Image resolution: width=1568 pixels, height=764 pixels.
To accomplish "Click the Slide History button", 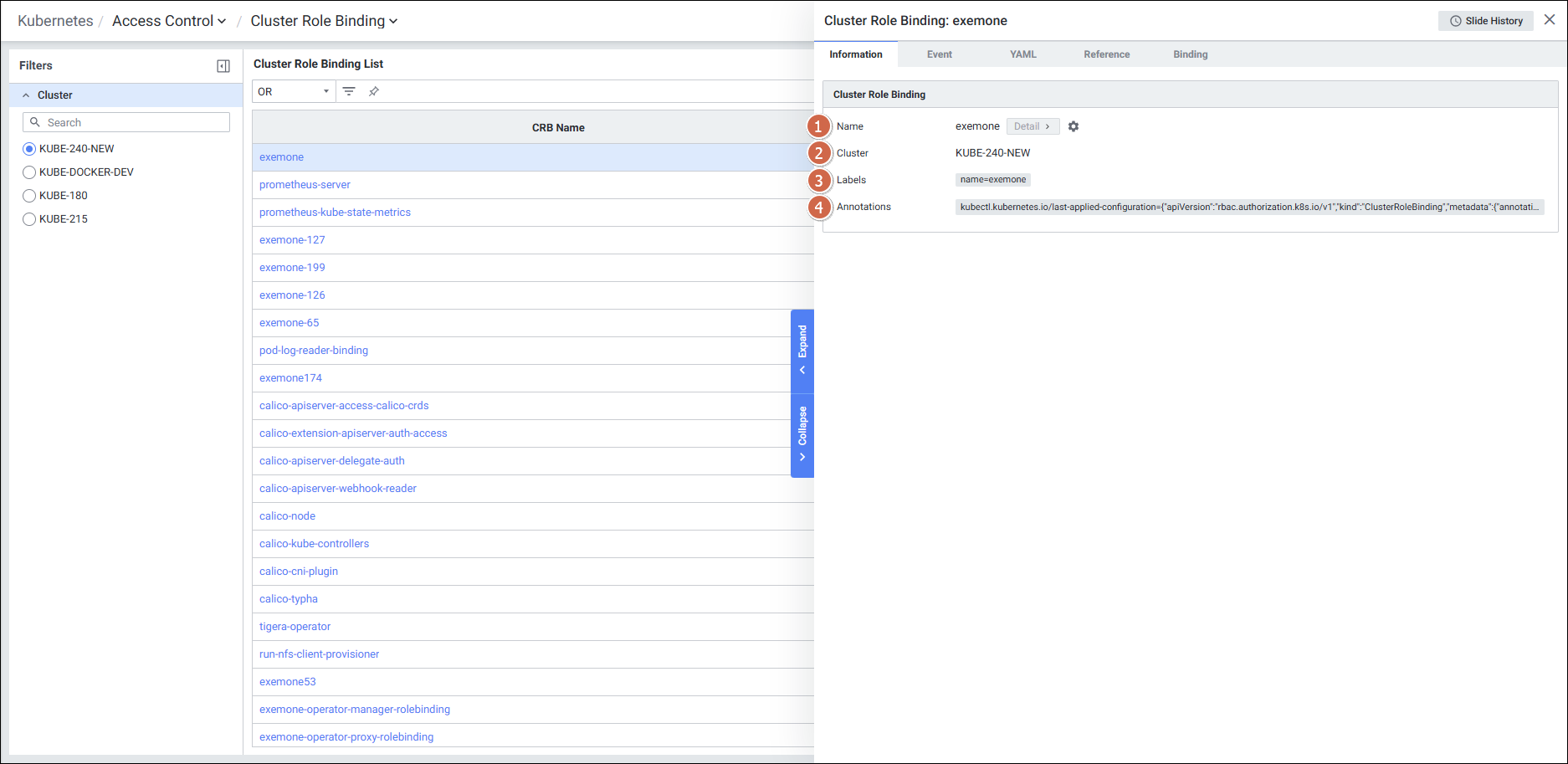I will point(1486,21).
